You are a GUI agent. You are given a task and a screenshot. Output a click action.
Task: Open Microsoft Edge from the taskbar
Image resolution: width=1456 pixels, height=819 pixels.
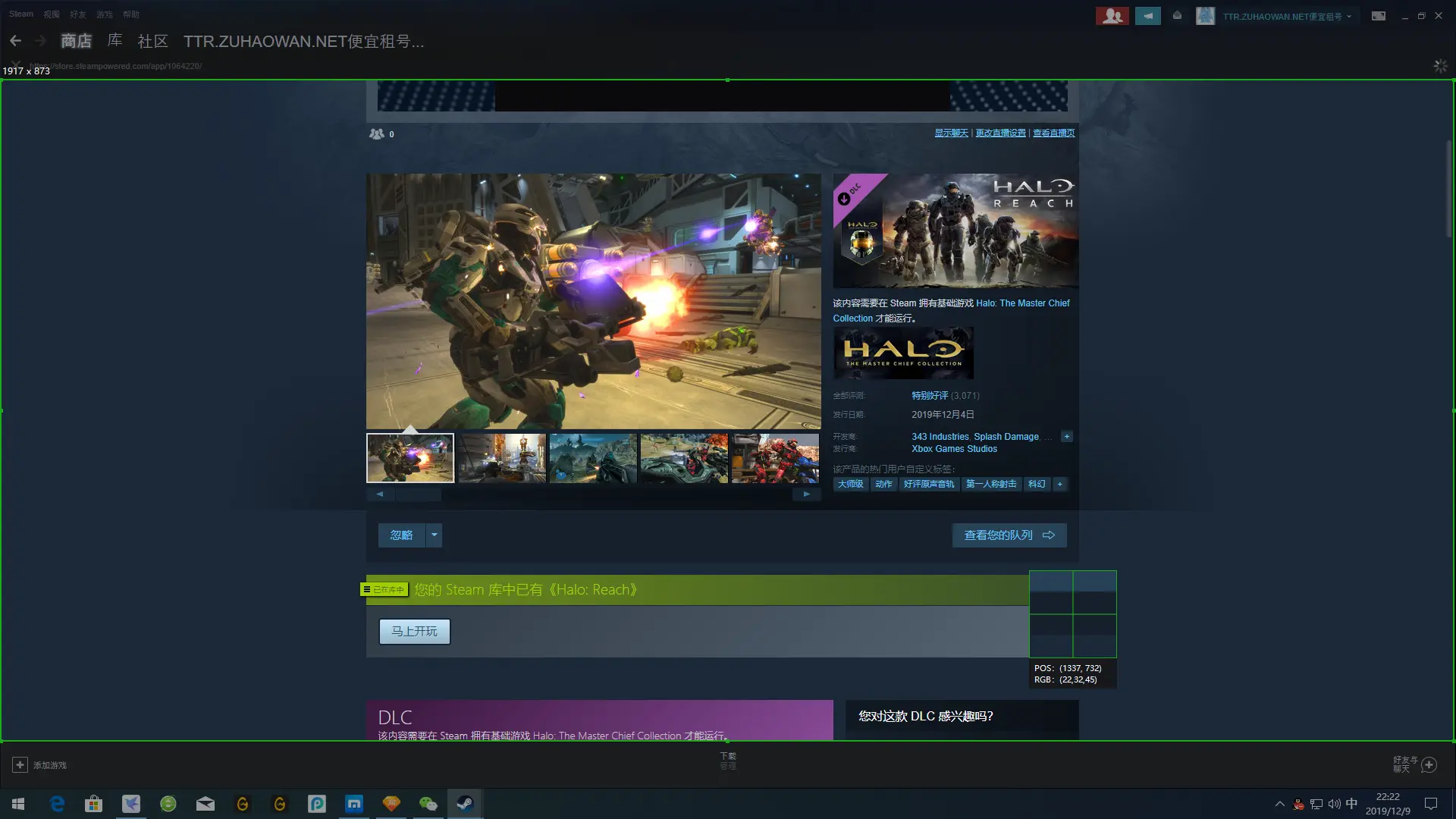click(x=57, y=804)
